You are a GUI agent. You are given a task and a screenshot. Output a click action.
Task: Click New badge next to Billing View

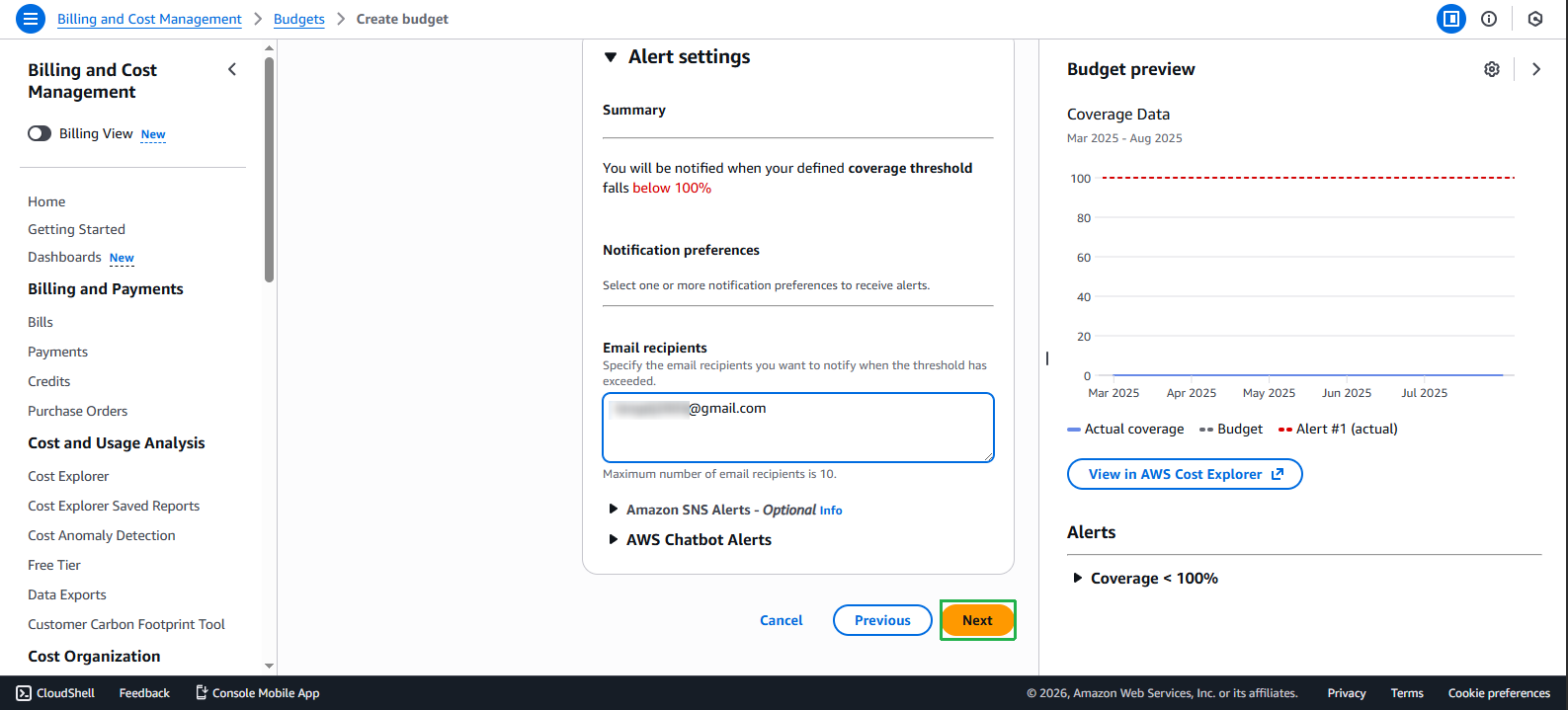(153, 134)
